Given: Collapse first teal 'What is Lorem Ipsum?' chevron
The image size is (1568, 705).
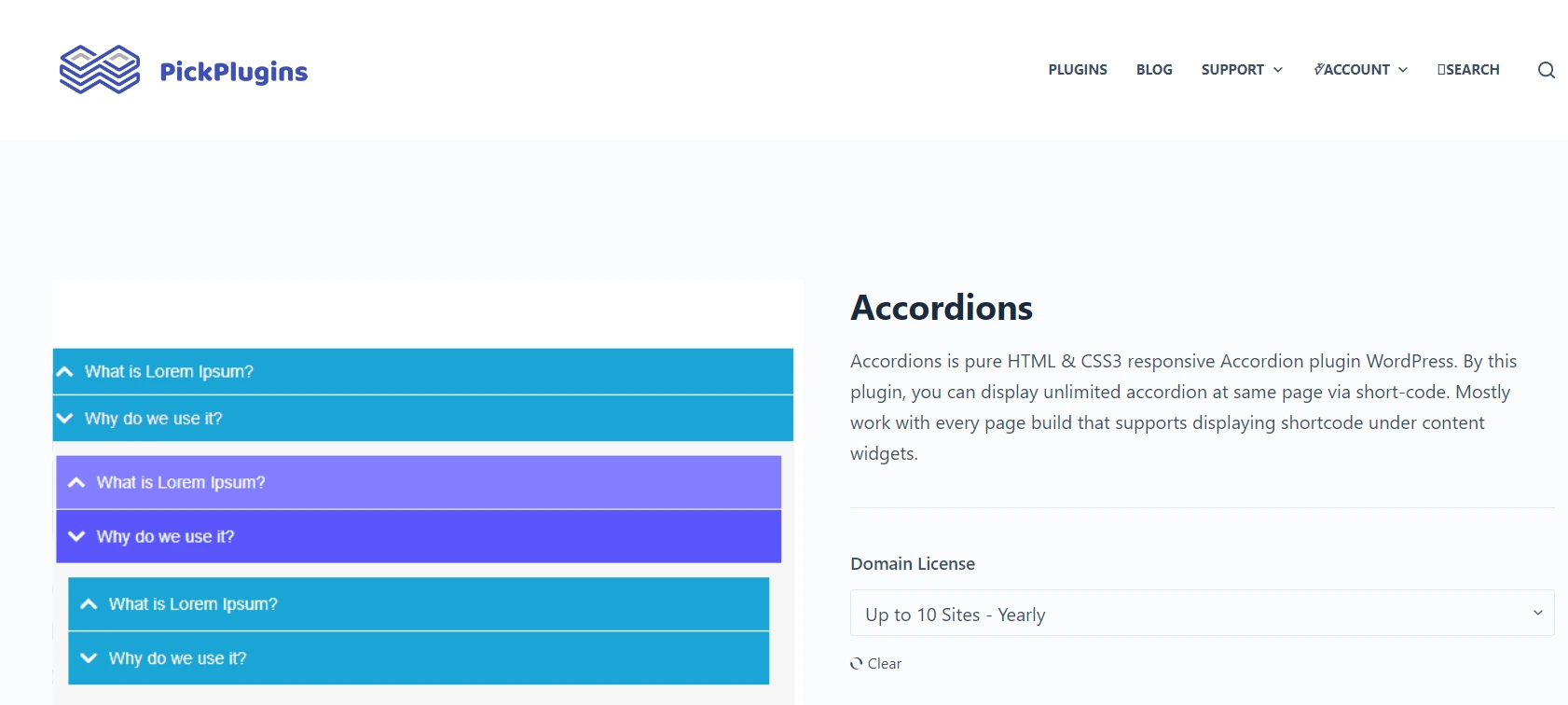Looking at the screenshot, I should 64,371.
